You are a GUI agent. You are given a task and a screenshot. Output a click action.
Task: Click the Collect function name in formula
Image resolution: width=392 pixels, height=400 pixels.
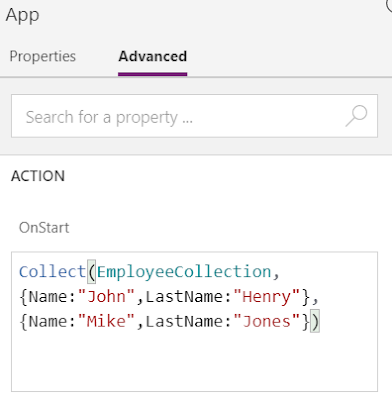(x=53, y=272)
